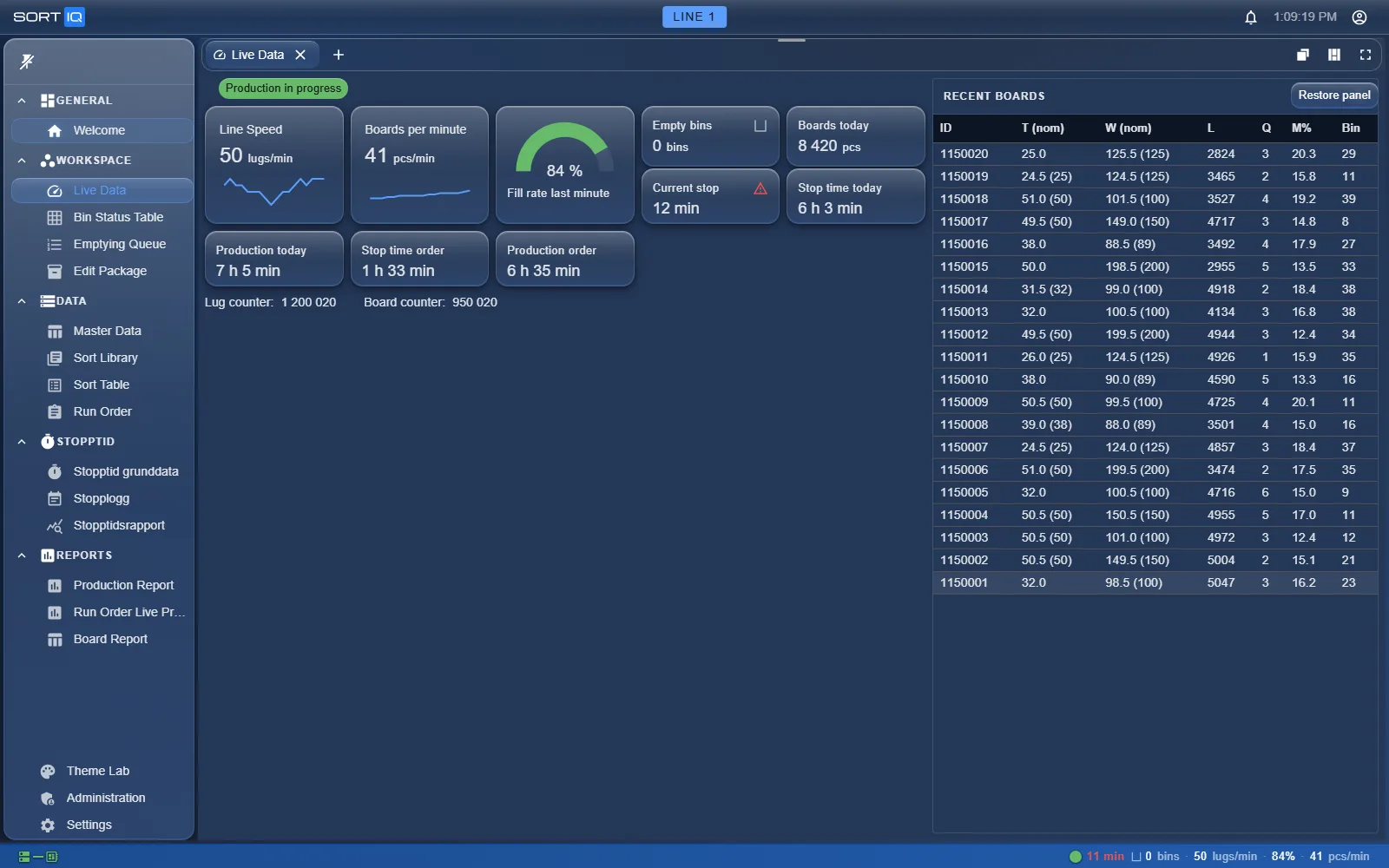
Task: Open the Boards today card
Action: tap(856, 136)
